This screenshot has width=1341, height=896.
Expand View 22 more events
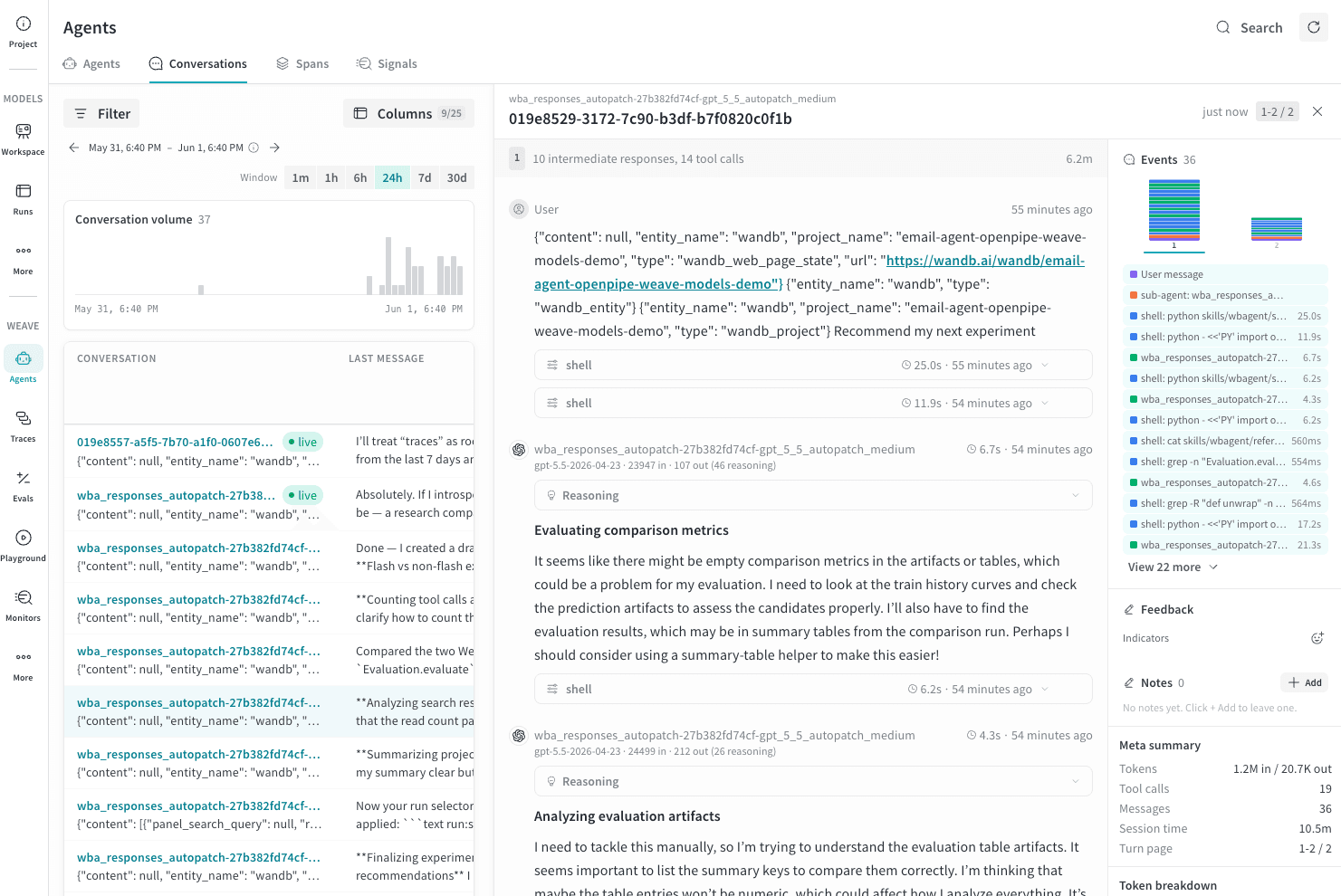click(1173, 567)
